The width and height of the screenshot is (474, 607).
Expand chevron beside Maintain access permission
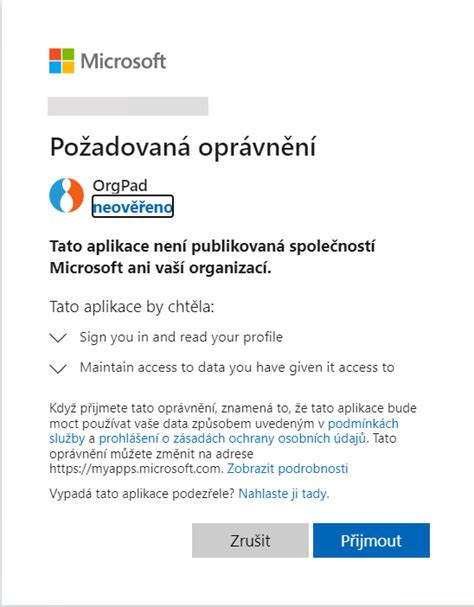click(x=58, y=368)
